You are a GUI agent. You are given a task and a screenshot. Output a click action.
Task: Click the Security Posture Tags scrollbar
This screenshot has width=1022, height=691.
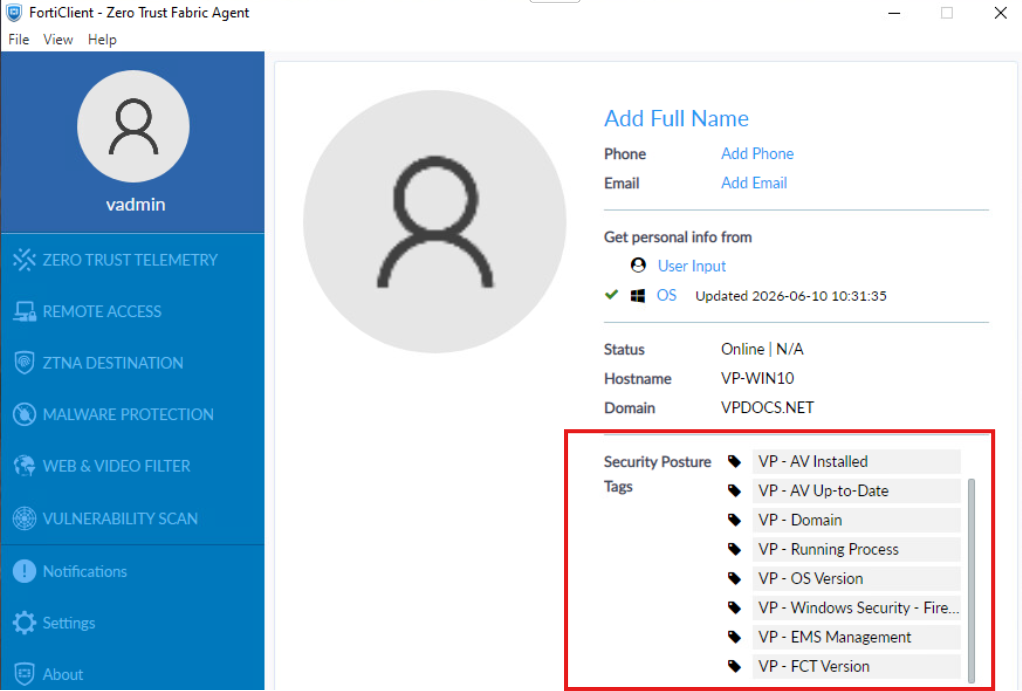click(x=971, y=580)
